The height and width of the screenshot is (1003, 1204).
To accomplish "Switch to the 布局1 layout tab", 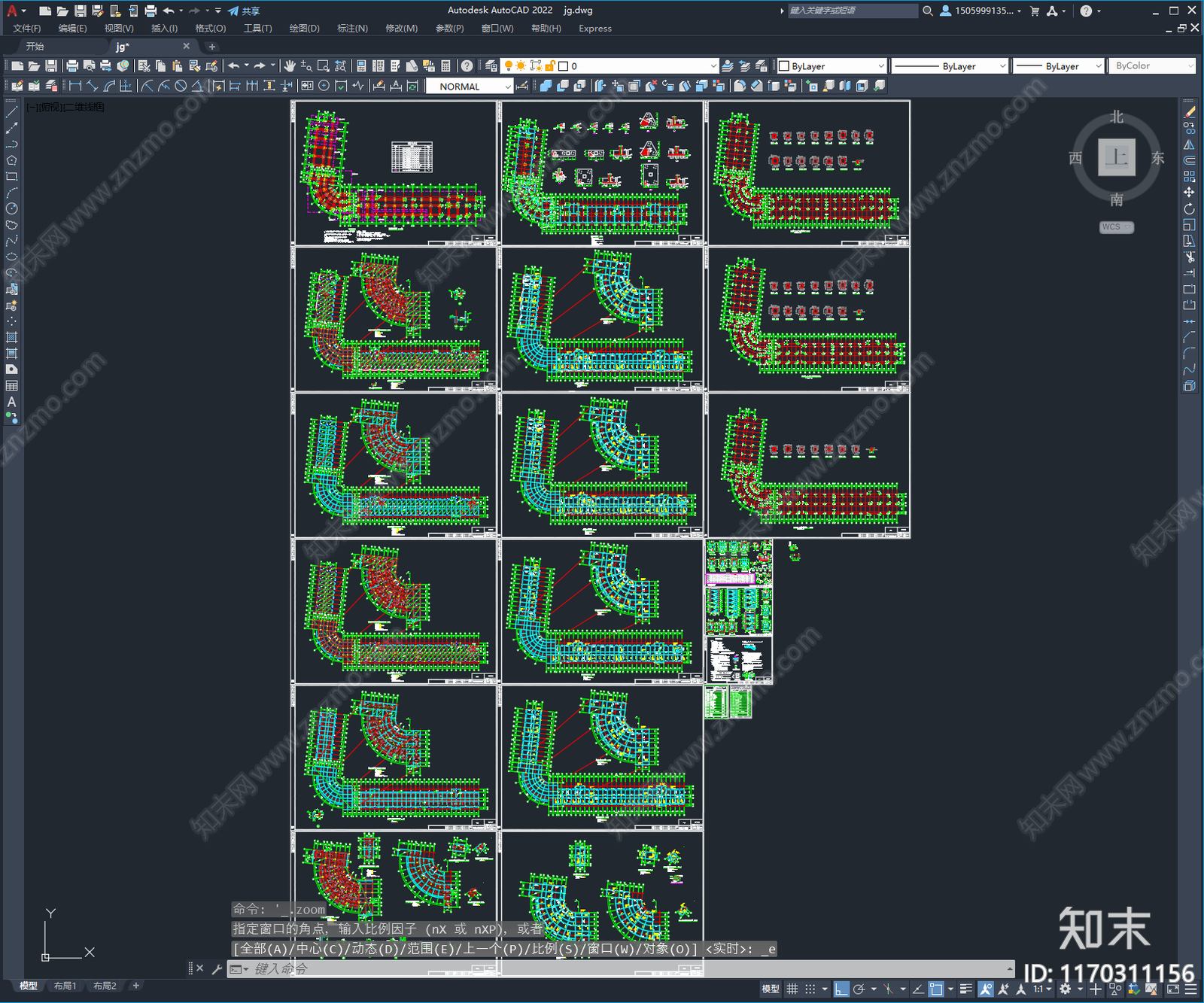I will click(x=65, y=986).
